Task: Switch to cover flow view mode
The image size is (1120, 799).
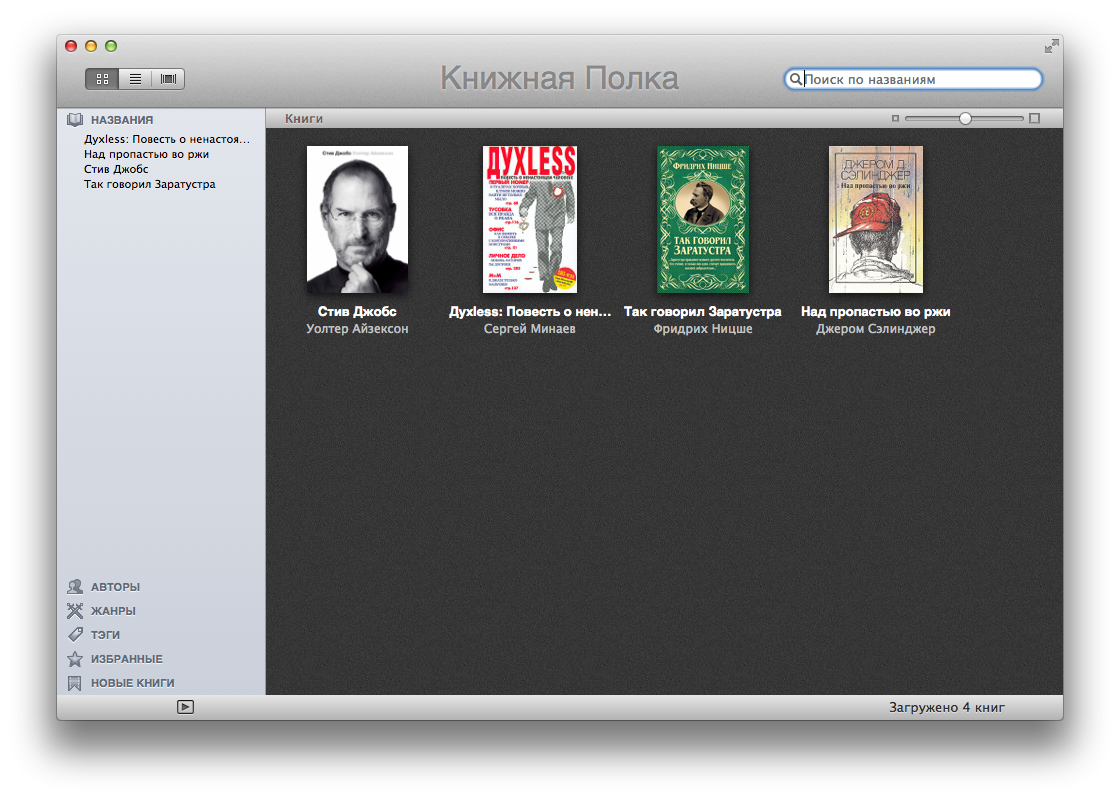Action: [x=169, y=79]
